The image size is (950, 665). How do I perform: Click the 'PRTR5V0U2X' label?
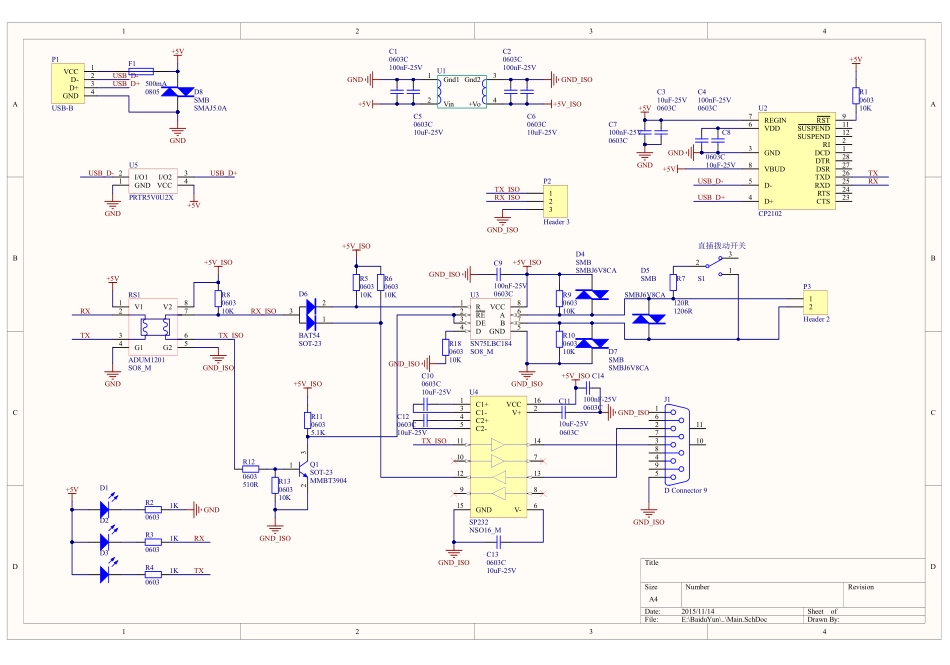(x=151, y=197)
